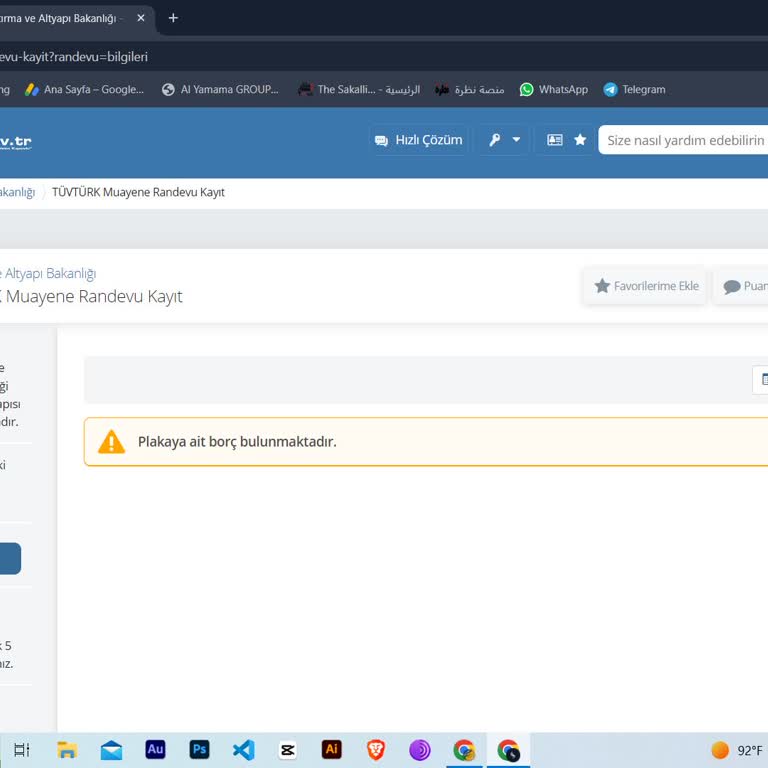This screenshot has width=768, height=768.
Task: Open the Mail app from taskbar
Action: 111,750
